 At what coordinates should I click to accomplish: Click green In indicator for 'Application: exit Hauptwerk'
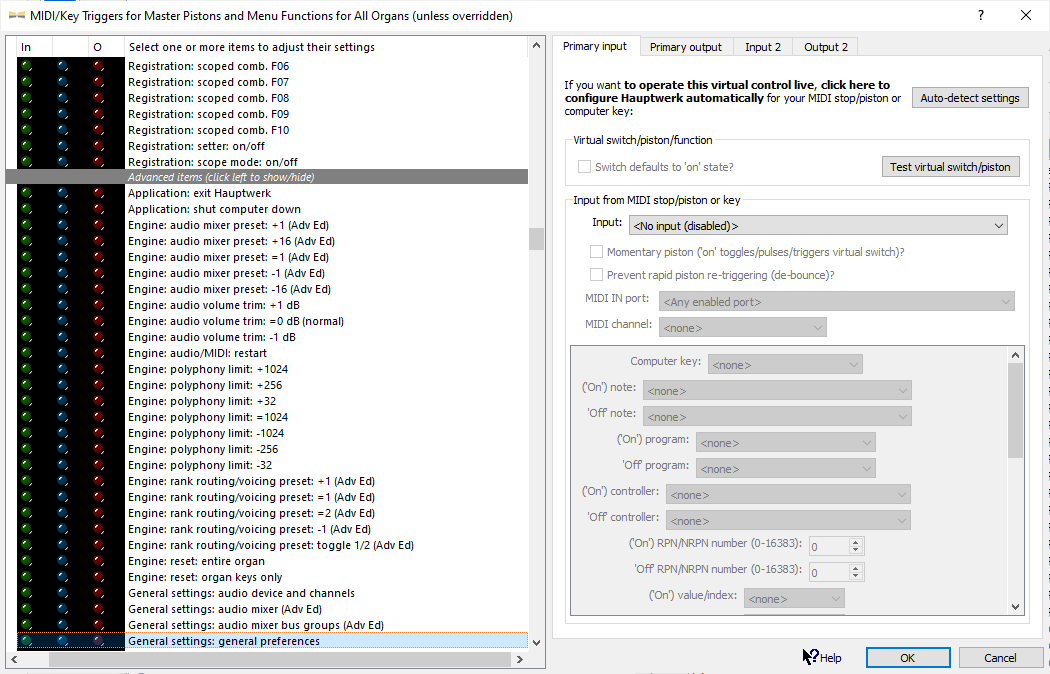point(26,193)
